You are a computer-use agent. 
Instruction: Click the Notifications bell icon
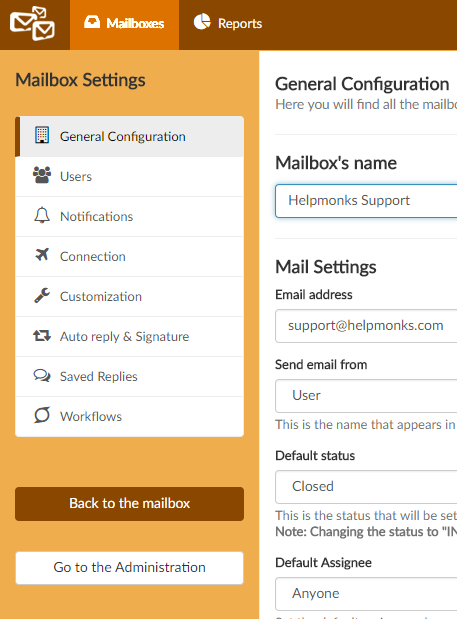(x=42, y=215)
